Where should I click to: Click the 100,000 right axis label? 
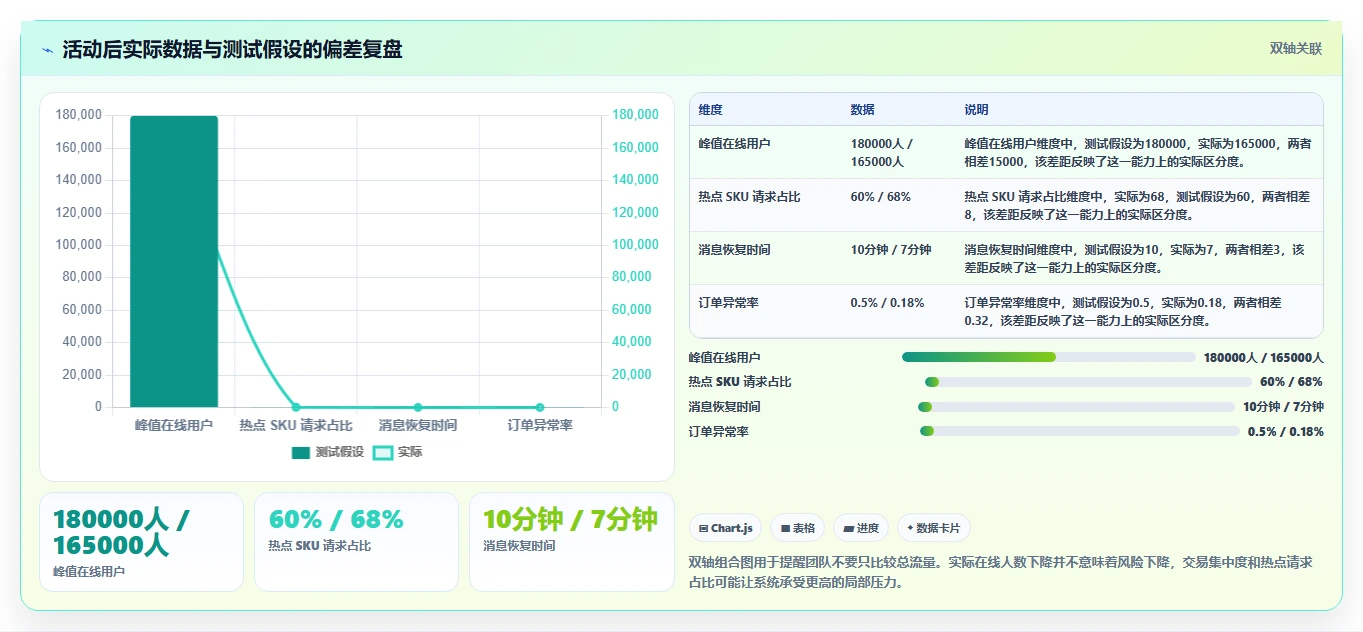(x=635, y=245)
